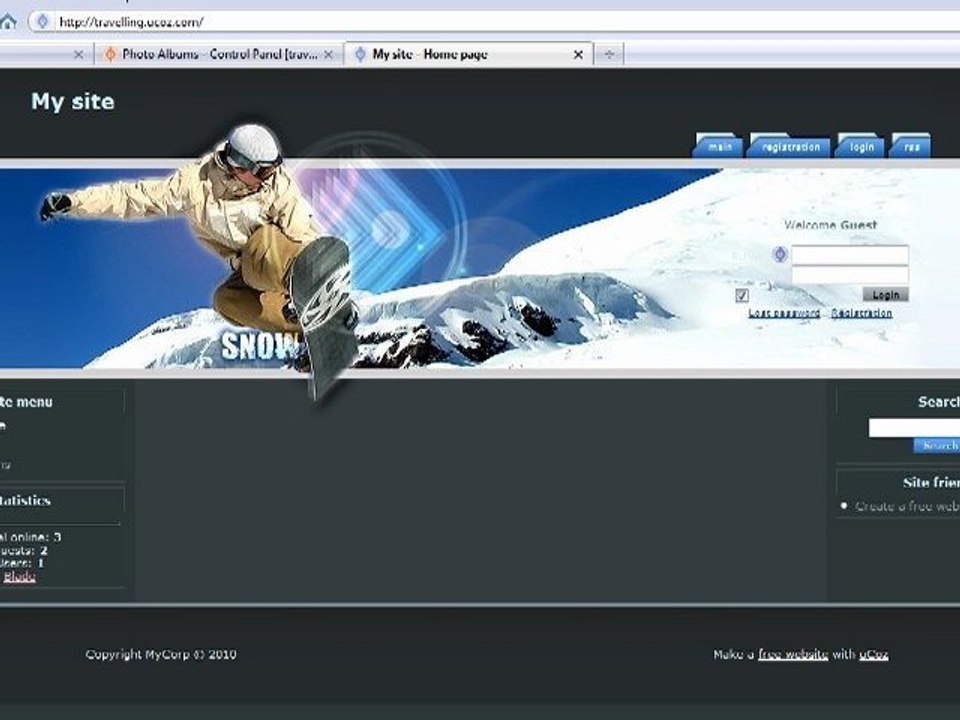
Task: Click the uID icon beside login field
Action: click(779, 254)
